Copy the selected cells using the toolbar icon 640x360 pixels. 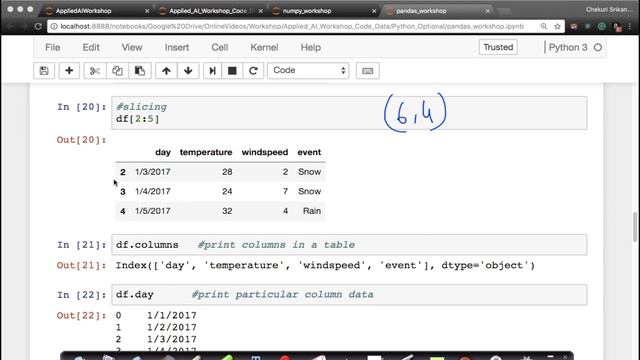click(117, 71)
